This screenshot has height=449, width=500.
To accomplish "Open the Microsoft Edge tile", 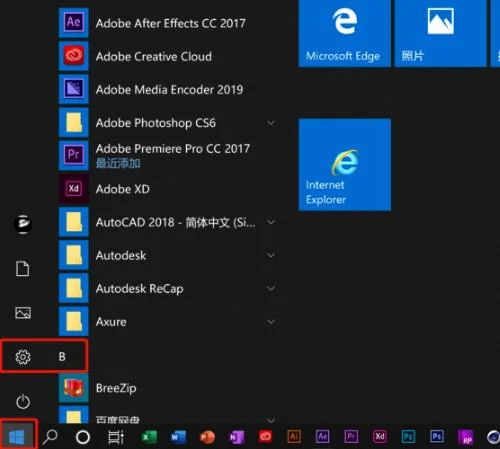I will (345, 33).
